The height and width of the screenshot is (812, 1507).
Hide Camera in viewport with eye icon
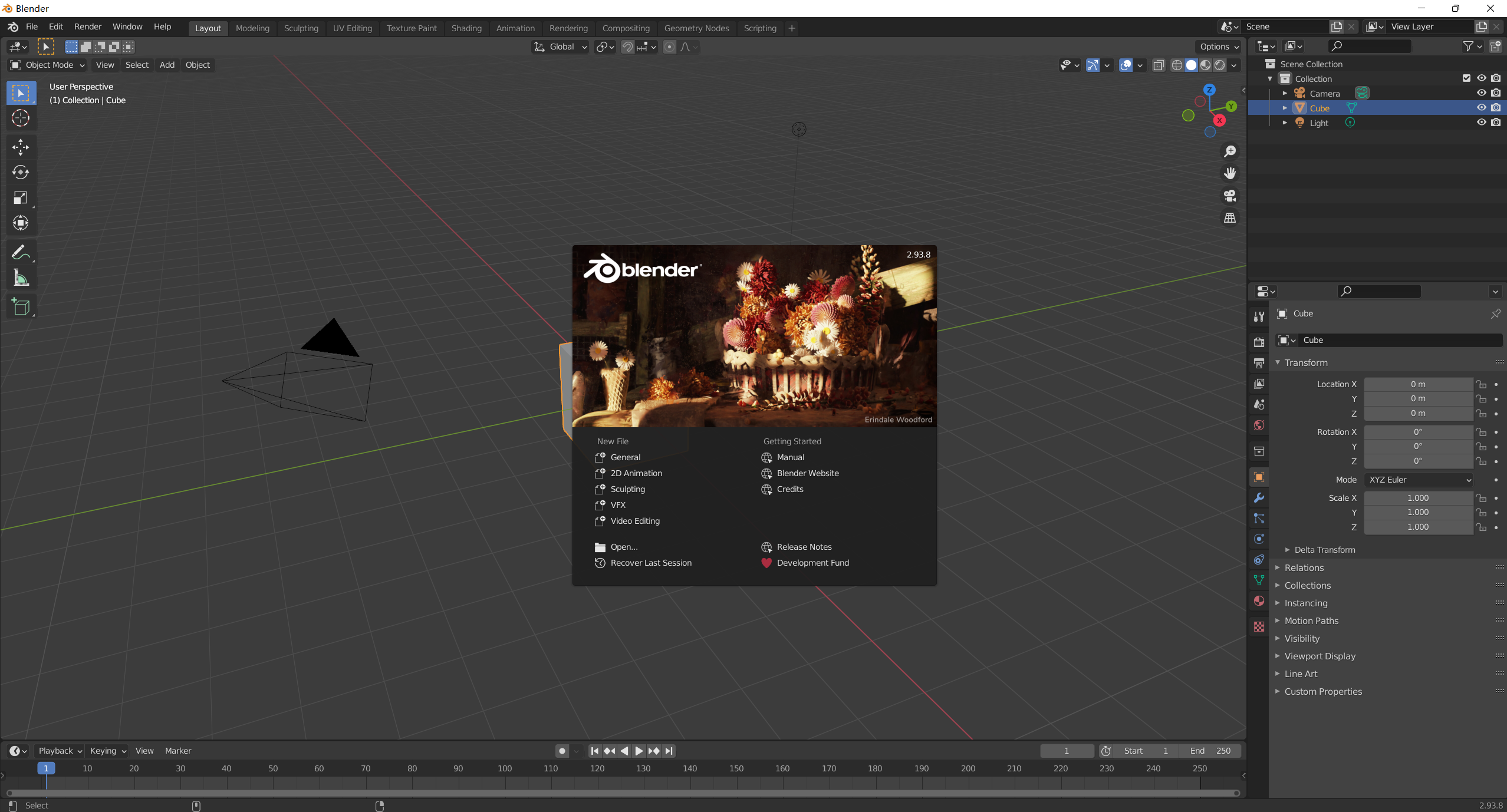[1481, 93]
